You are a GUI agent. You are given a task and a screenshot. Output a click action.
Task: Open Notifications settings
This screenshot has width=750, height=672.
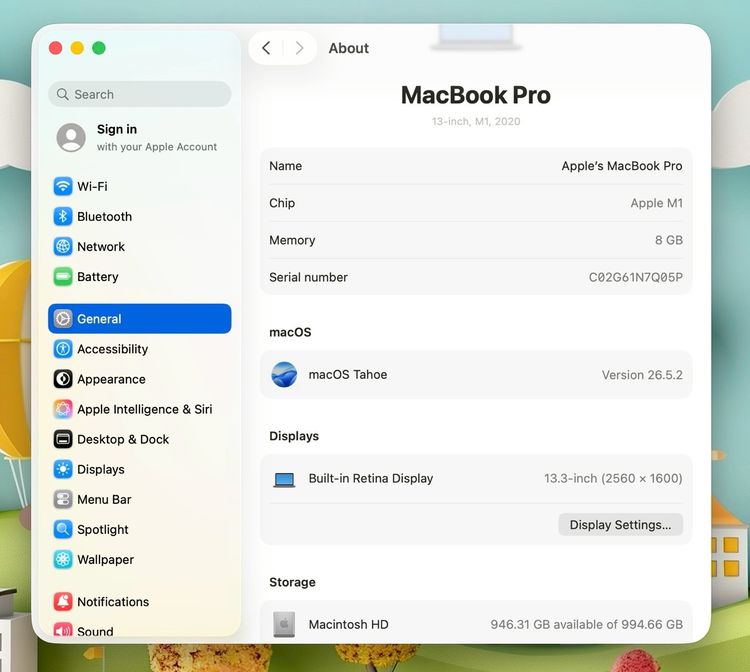(x=140, y=601)
